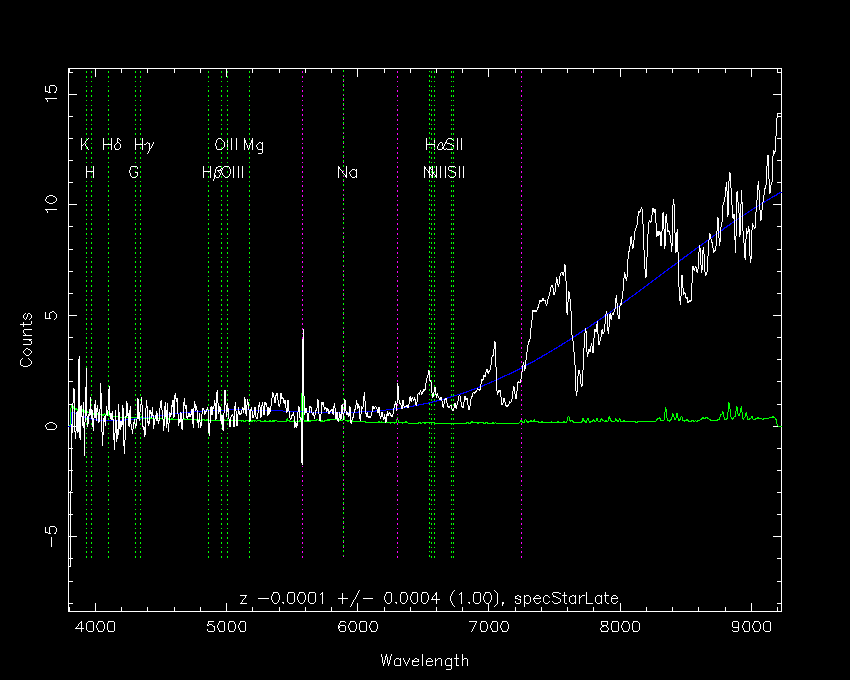The height and width of the screenshot is (680, 850).
Task: Click the Wavelength axis title
Action: point(424,660)
